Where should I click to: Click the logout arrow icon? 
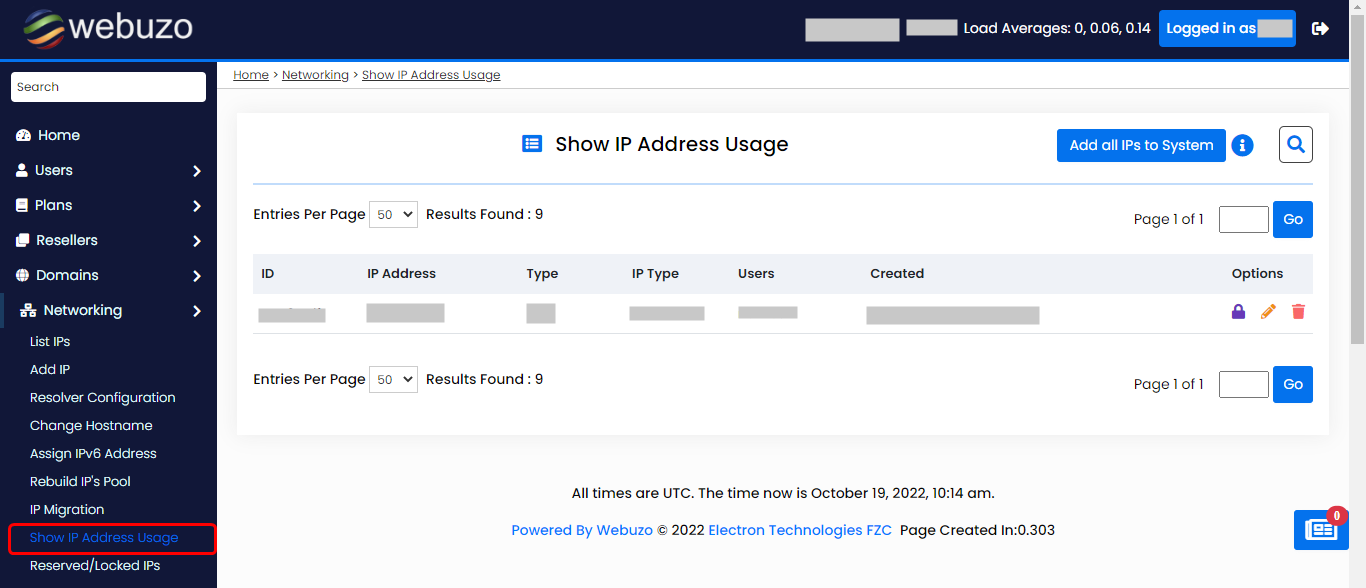pos(1320,29)
